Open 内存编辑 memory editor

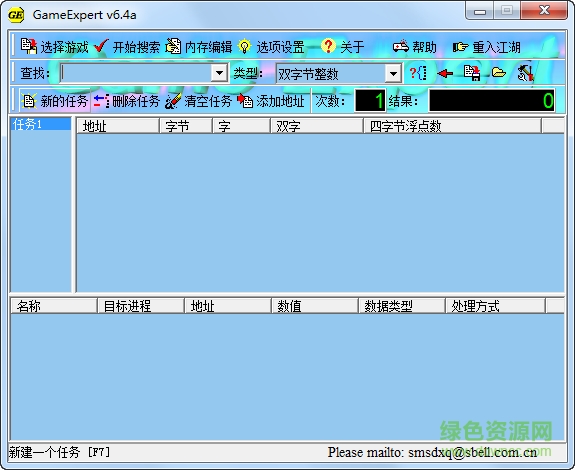pyautogui.click(x=199, y=47)
